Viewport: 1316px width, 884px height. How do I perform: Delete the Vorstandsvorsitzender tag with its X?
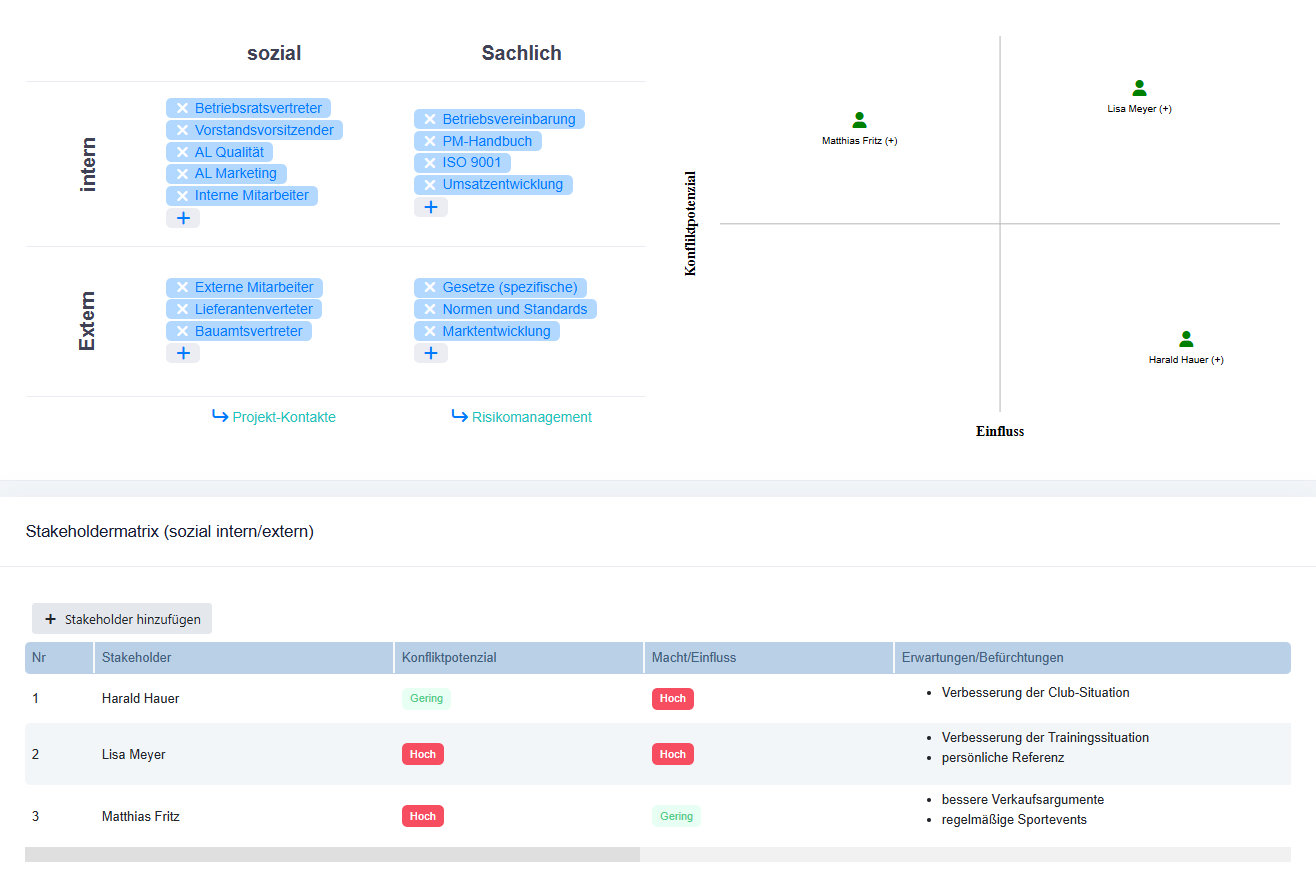pyautogui.click(x=182, y=130)
